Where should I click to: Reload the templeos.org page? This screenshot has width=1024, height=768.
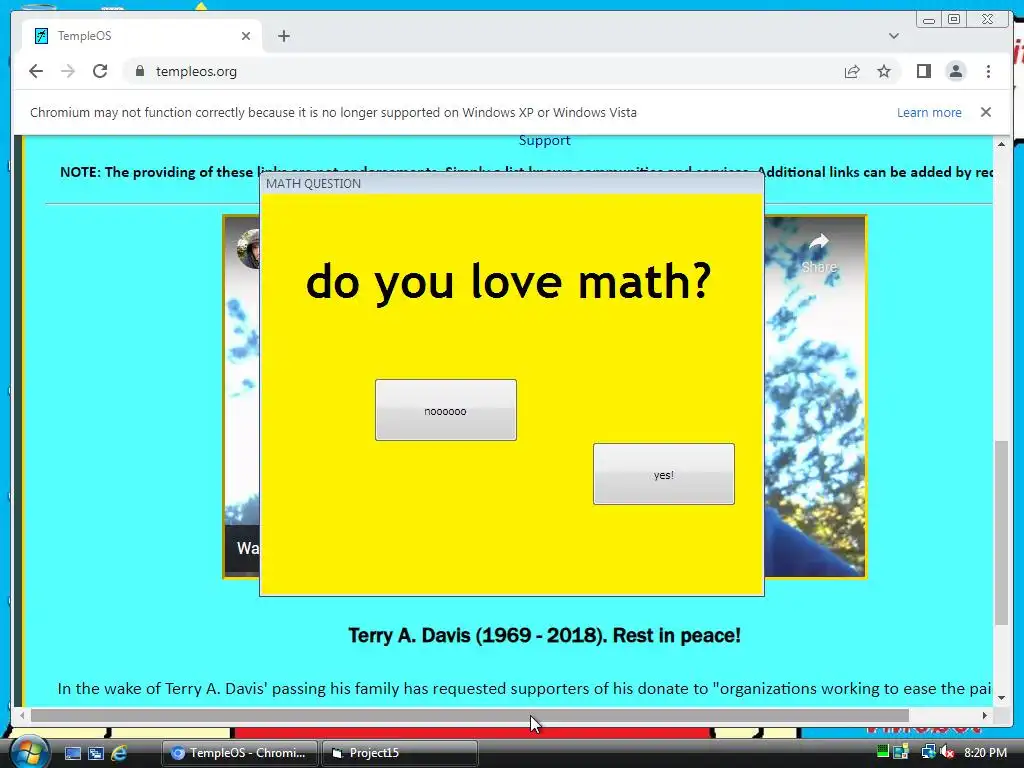[x=100, y=71]
